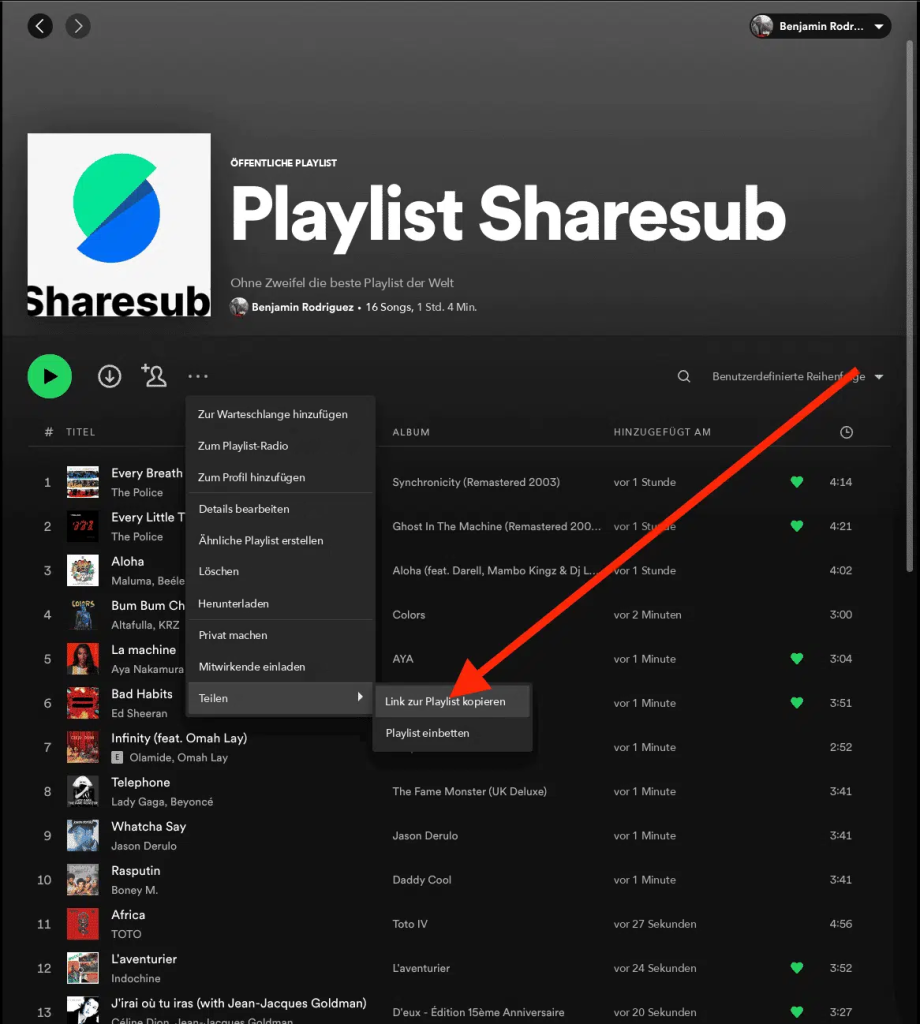Click artist Lady Gaga, Beyoncé
This screenshot has height=1024, width=920.
(162, 801)
